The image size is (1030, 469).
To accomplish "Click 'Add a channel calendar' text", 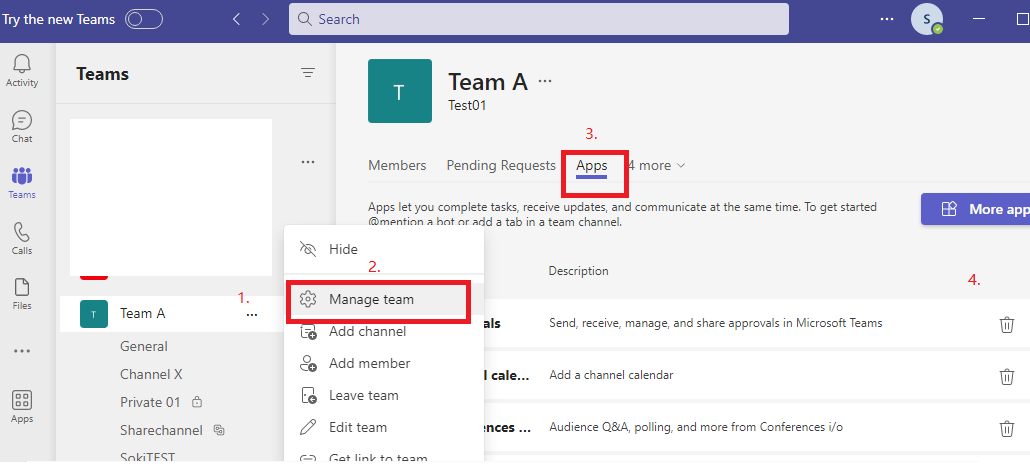I will pyautogui.click(x=611, y=375).
